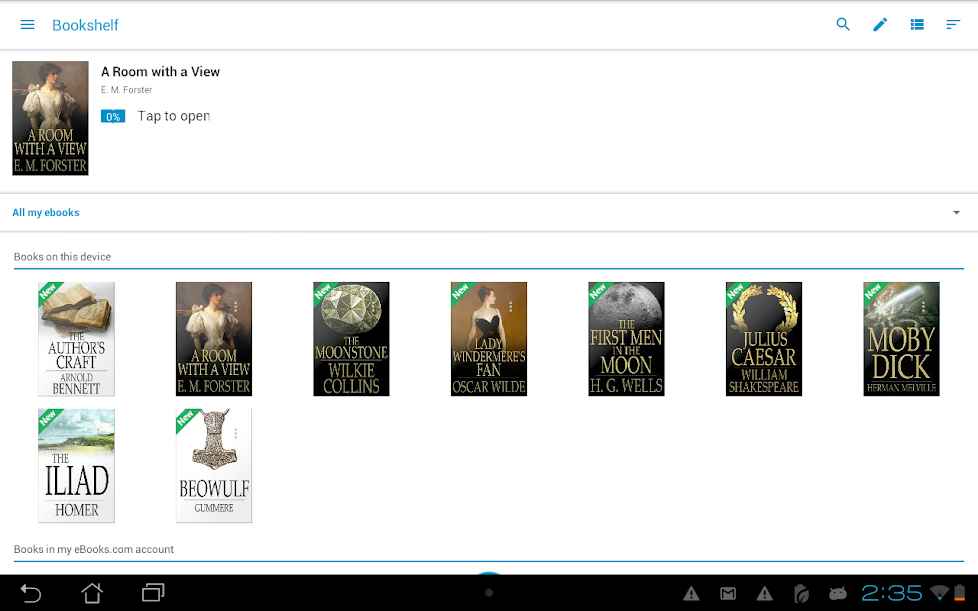Tap the Android robot notification icon

838,594
